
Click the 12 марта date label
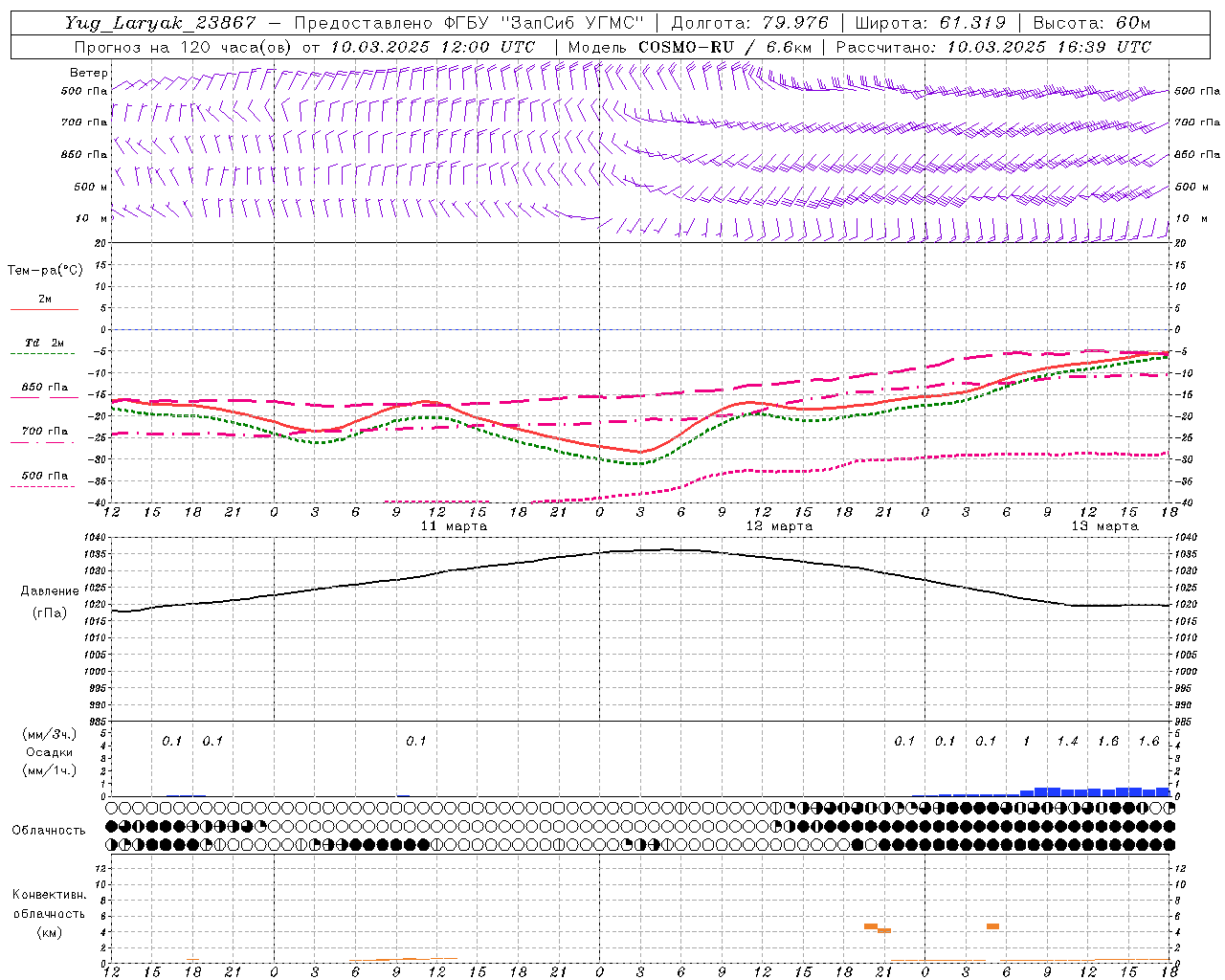coord(779,526)
